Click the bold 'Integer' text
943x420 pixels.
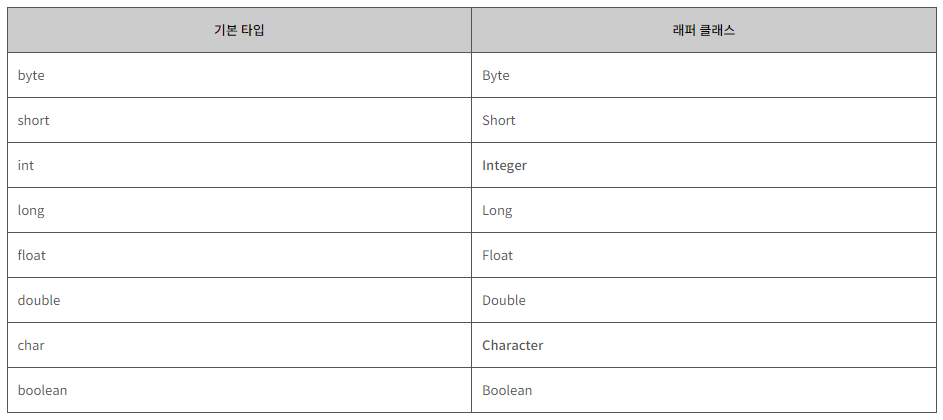click(x=504, y=165)
